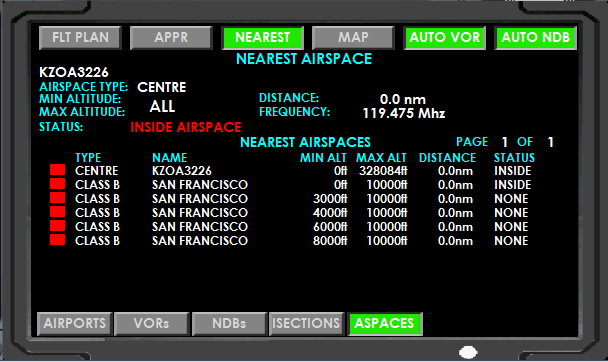Select the KZOA3226 airspace name in list
608x362 pixels.
click(182, 171)
